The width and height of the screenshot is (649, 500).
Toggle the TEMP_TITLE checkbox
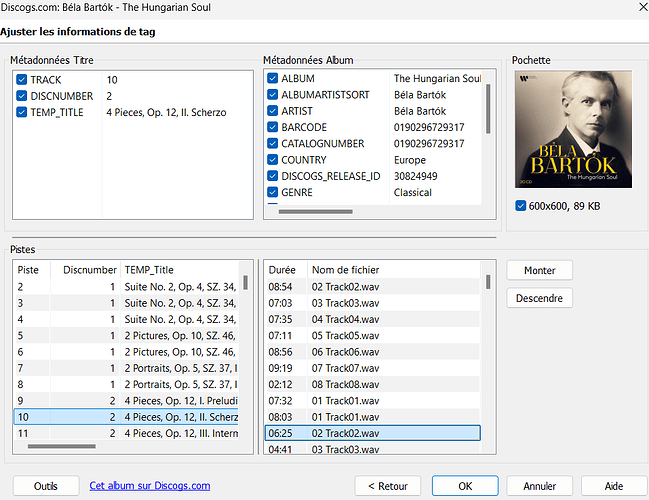tap(22, 112)
